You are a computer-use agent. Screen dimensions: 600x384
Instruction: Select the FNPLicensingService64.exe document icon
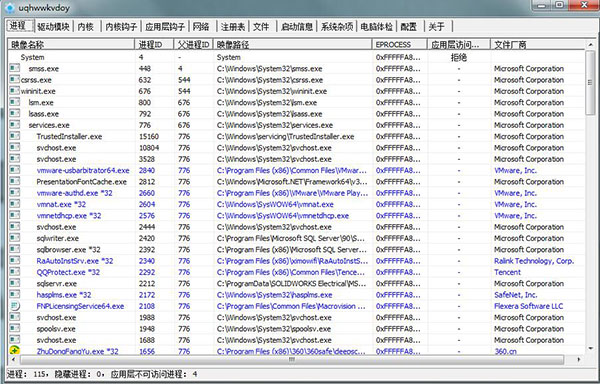coord(15,306)
